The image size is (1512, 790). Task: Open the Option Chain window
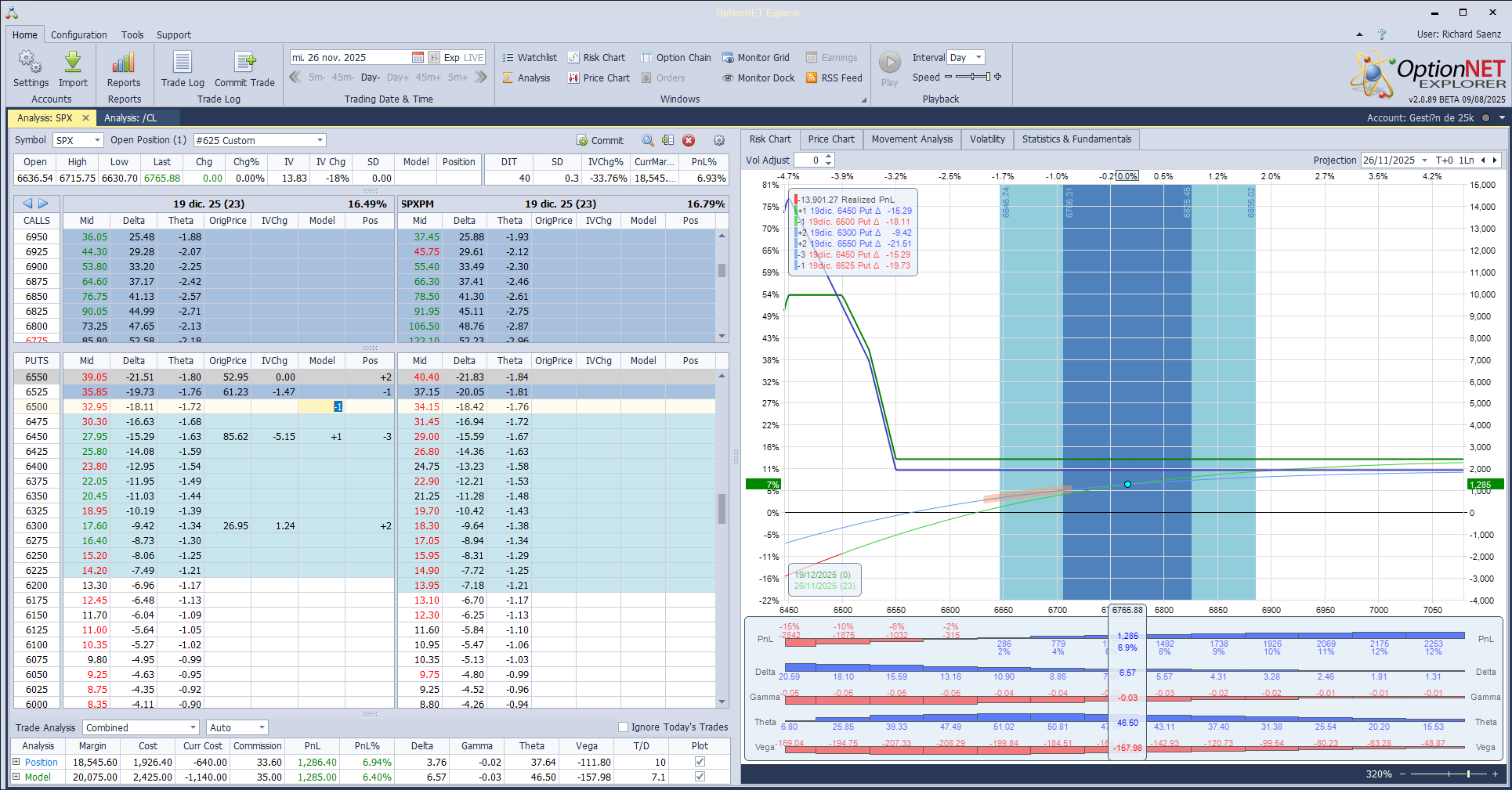pyautogui.click(x=676, y=57)
